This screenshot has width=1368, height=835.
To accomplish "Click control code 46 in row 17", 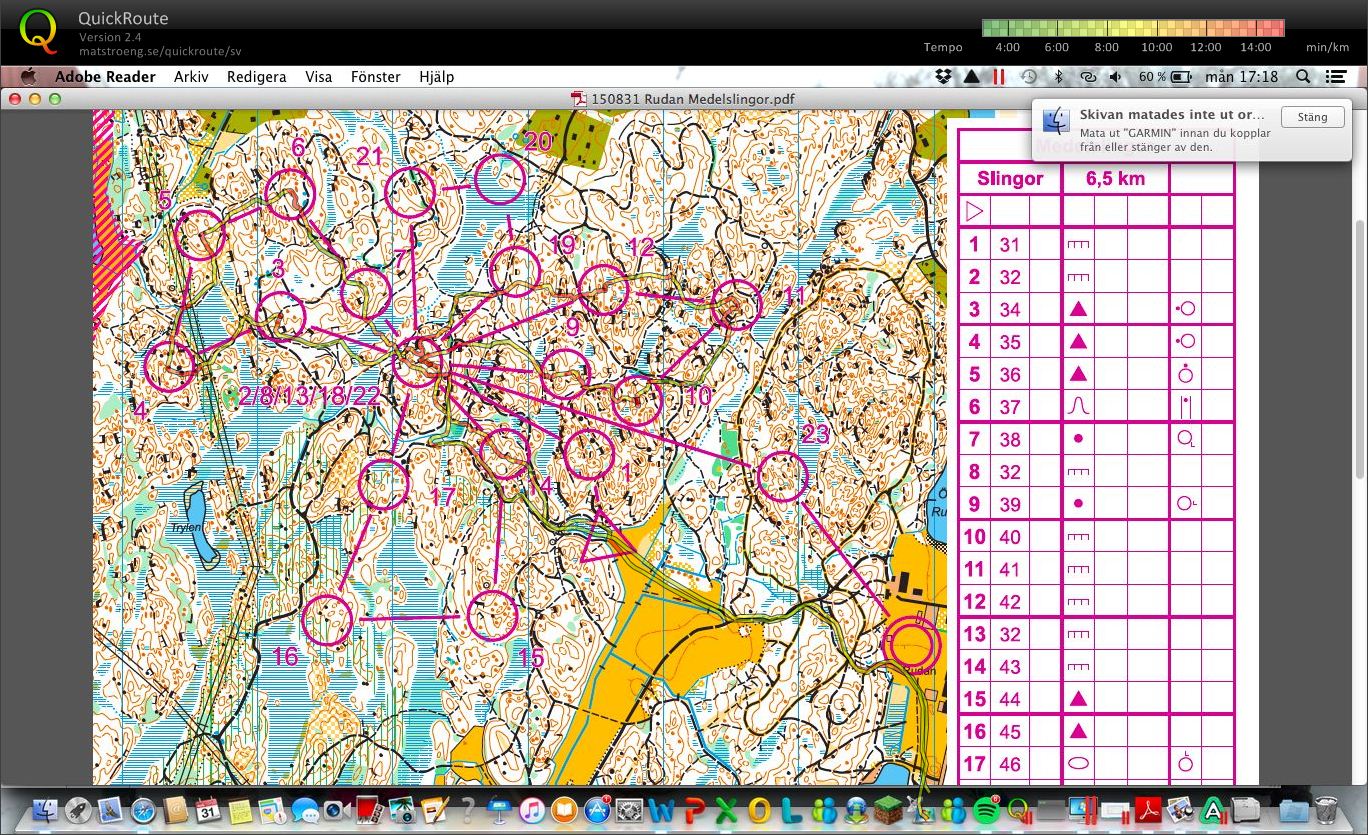I will tap(1009, 764).
